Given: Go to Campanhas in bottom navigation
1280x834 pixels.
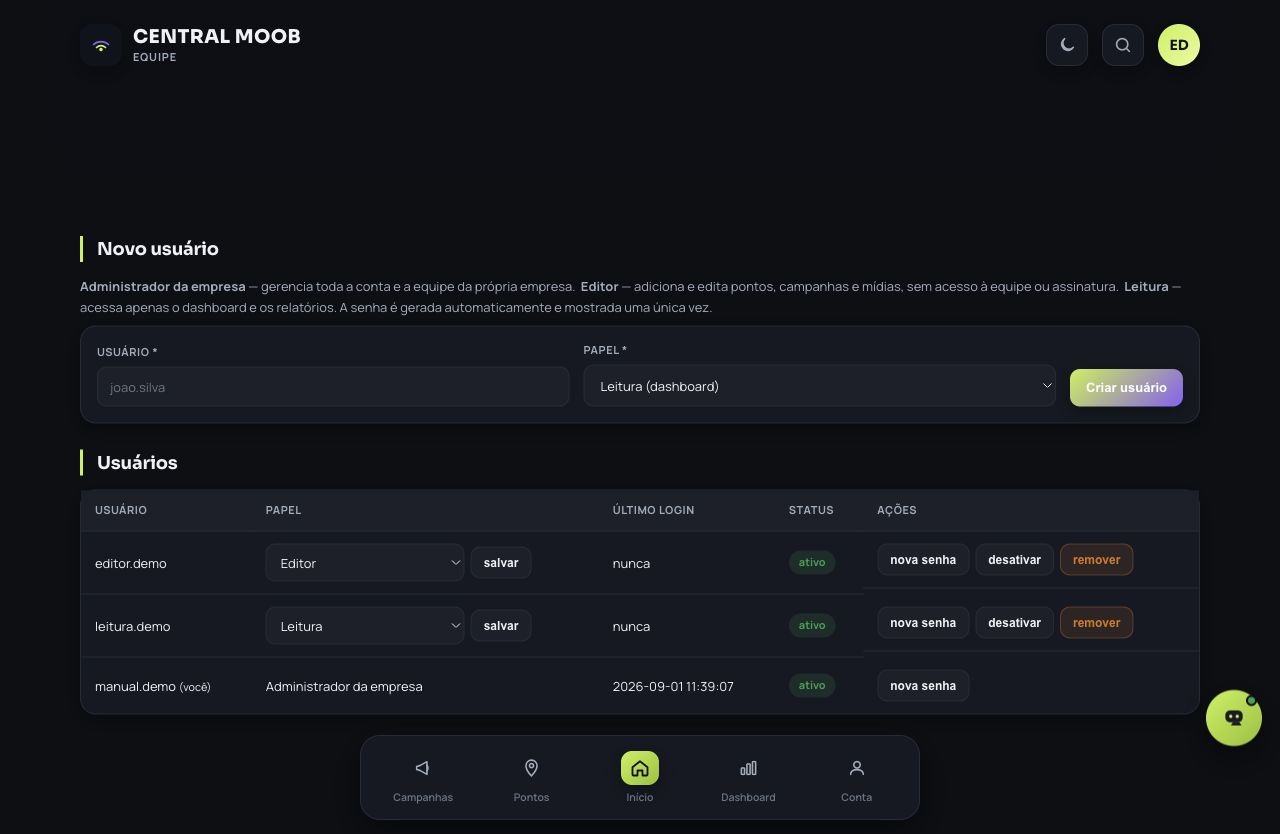Looking at the screenshot, I should pos(423,780).
